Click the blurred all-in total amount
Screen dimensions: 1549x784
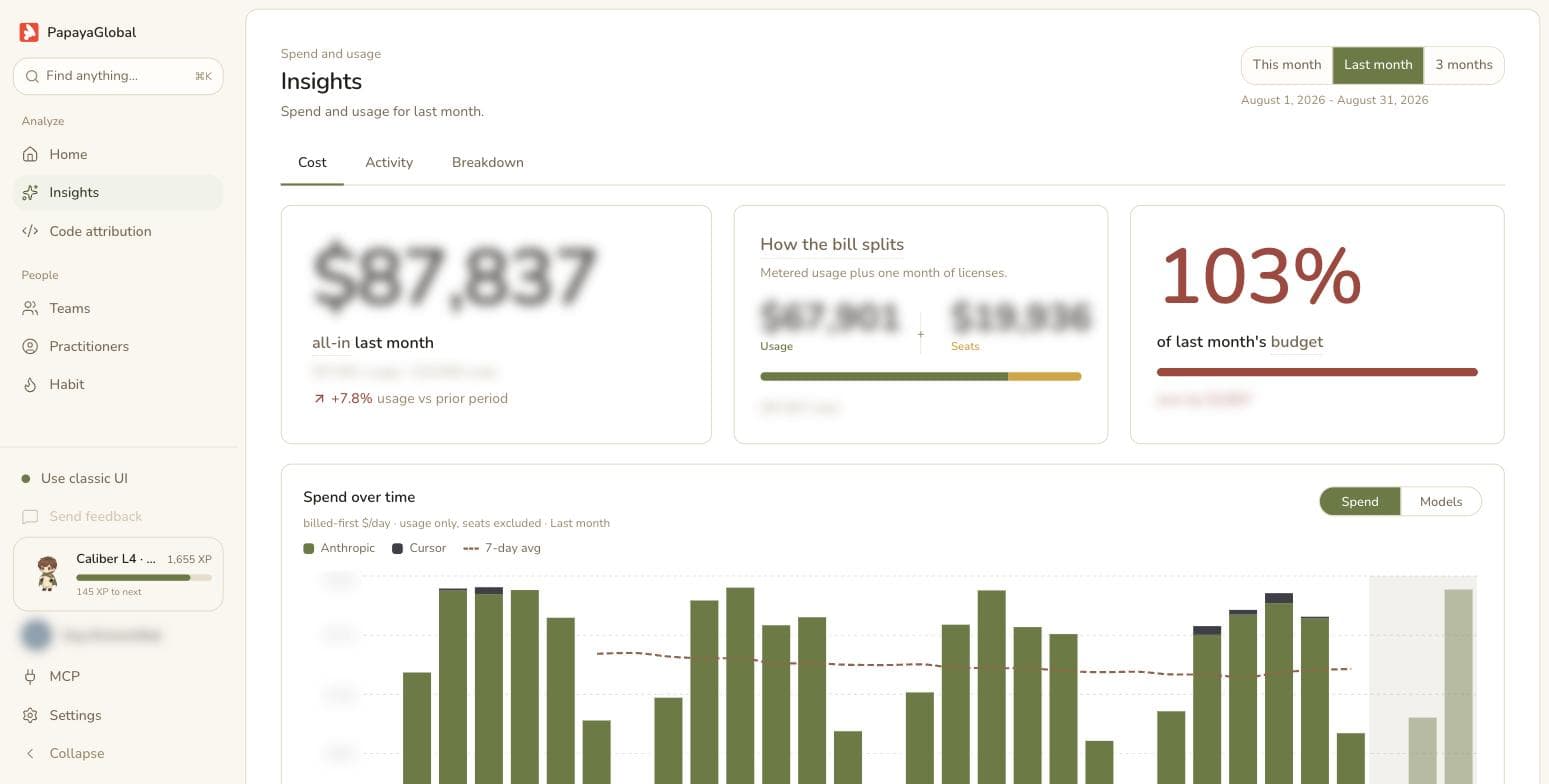(x=455, y=277)
